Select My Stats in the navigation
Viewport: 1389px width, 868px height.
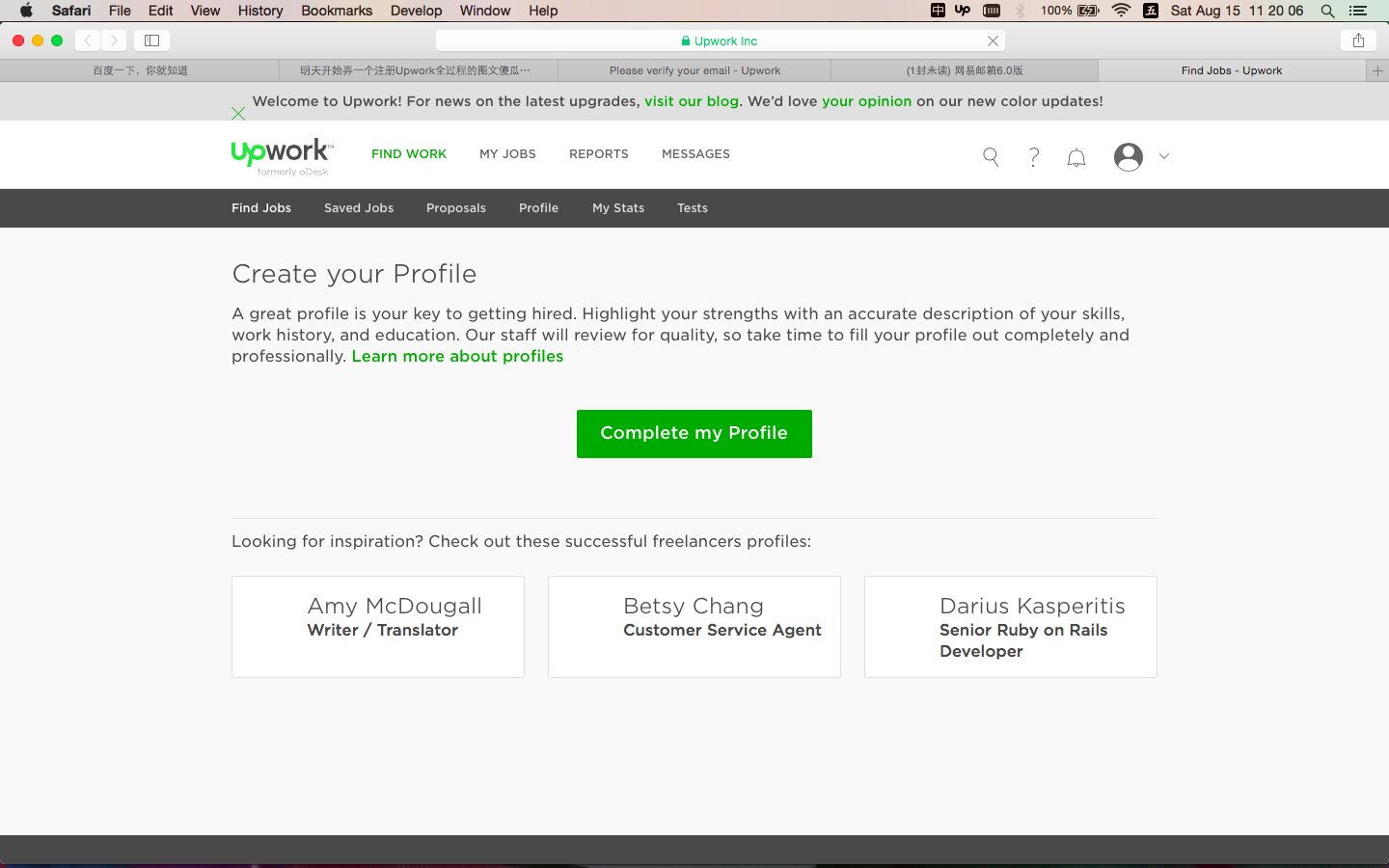click(618, 207)
